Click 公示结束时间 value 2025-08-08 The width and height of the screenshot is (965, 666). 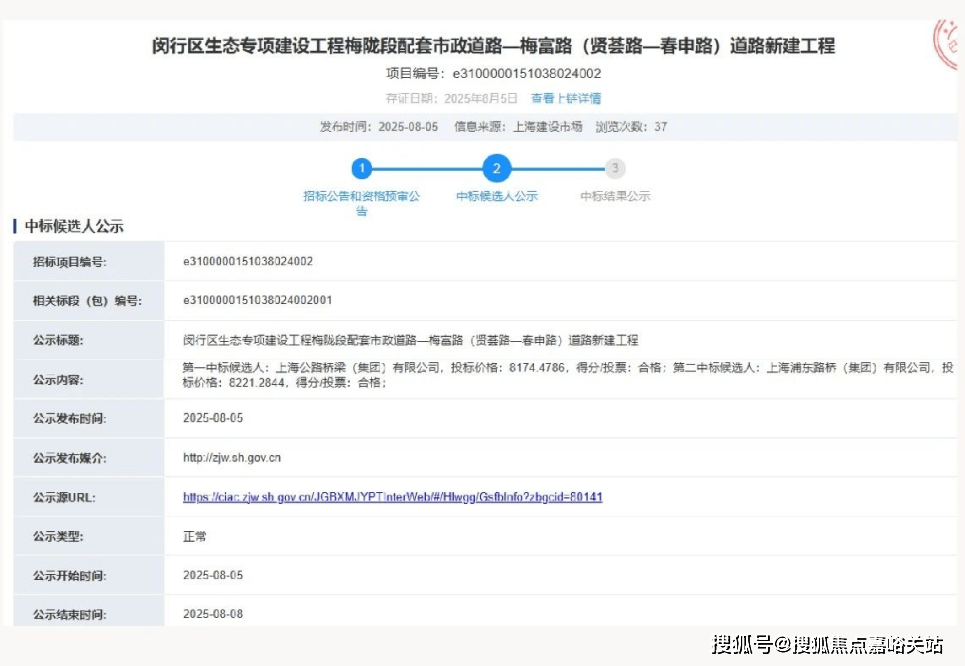(x=213, y=614)
